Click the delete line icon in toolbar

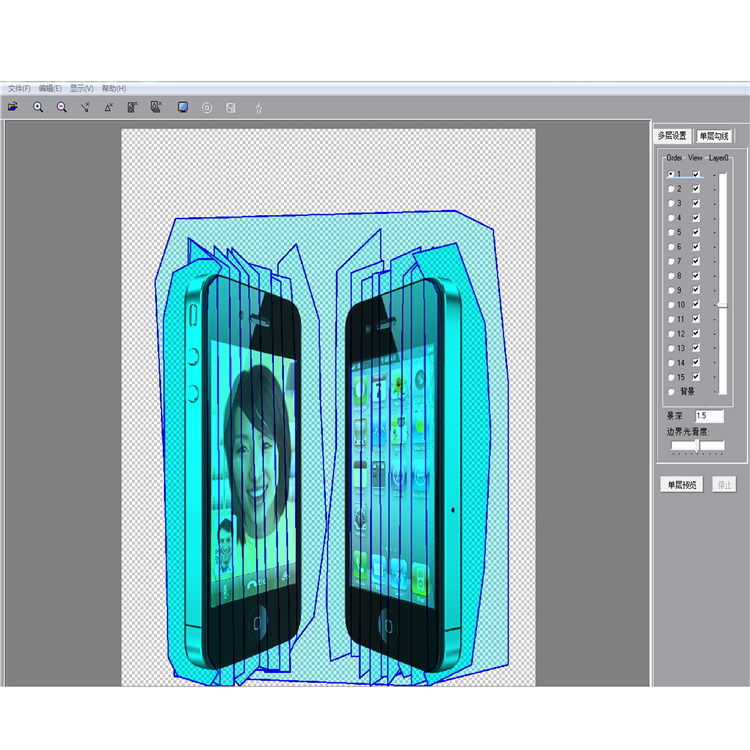(85, 107)
